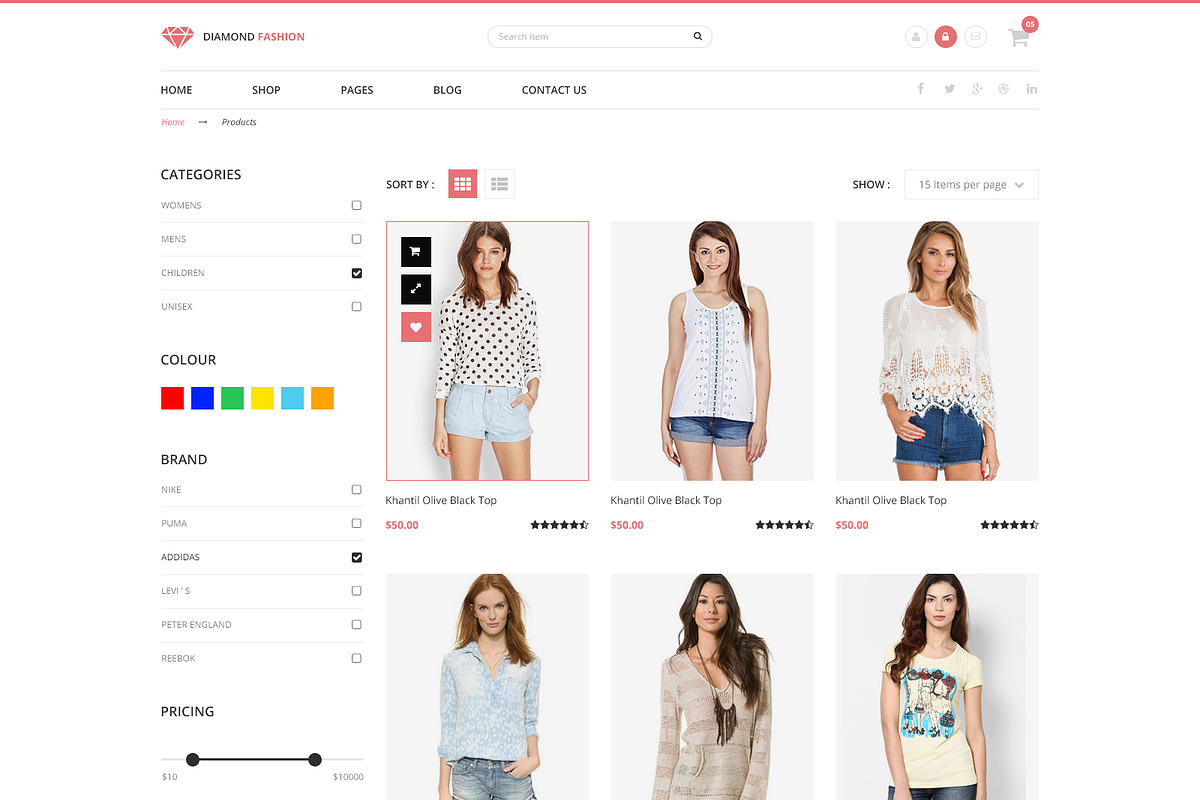Check the Mens category checkbox

pyautogui.click(x=357, y=239)
